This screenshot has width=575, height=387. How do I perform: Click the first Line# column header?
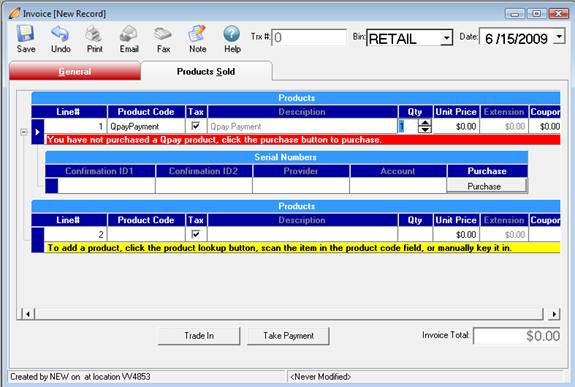(69, 112)
